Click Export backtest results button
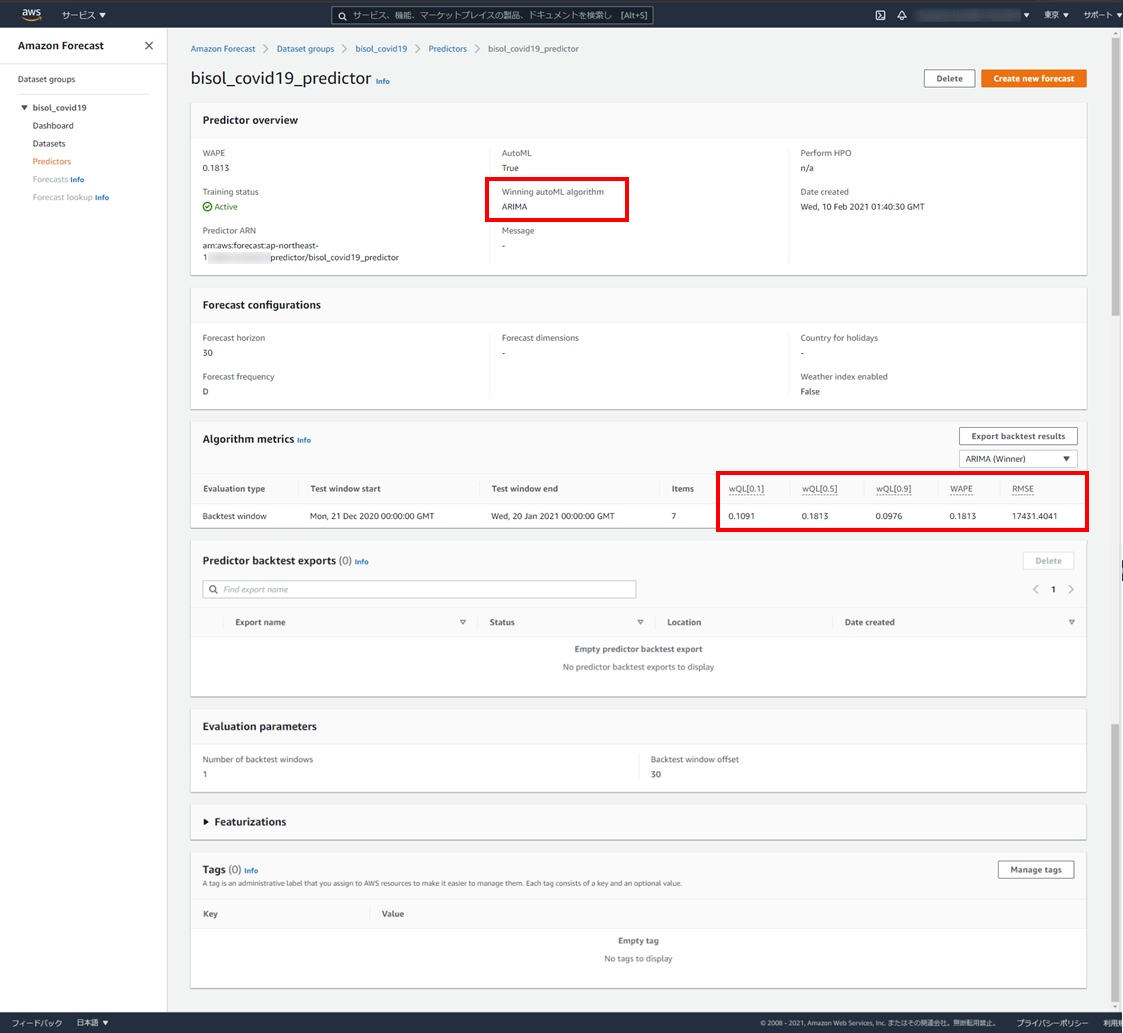Screen dimensions: 1123x1033 point(1018,436)
